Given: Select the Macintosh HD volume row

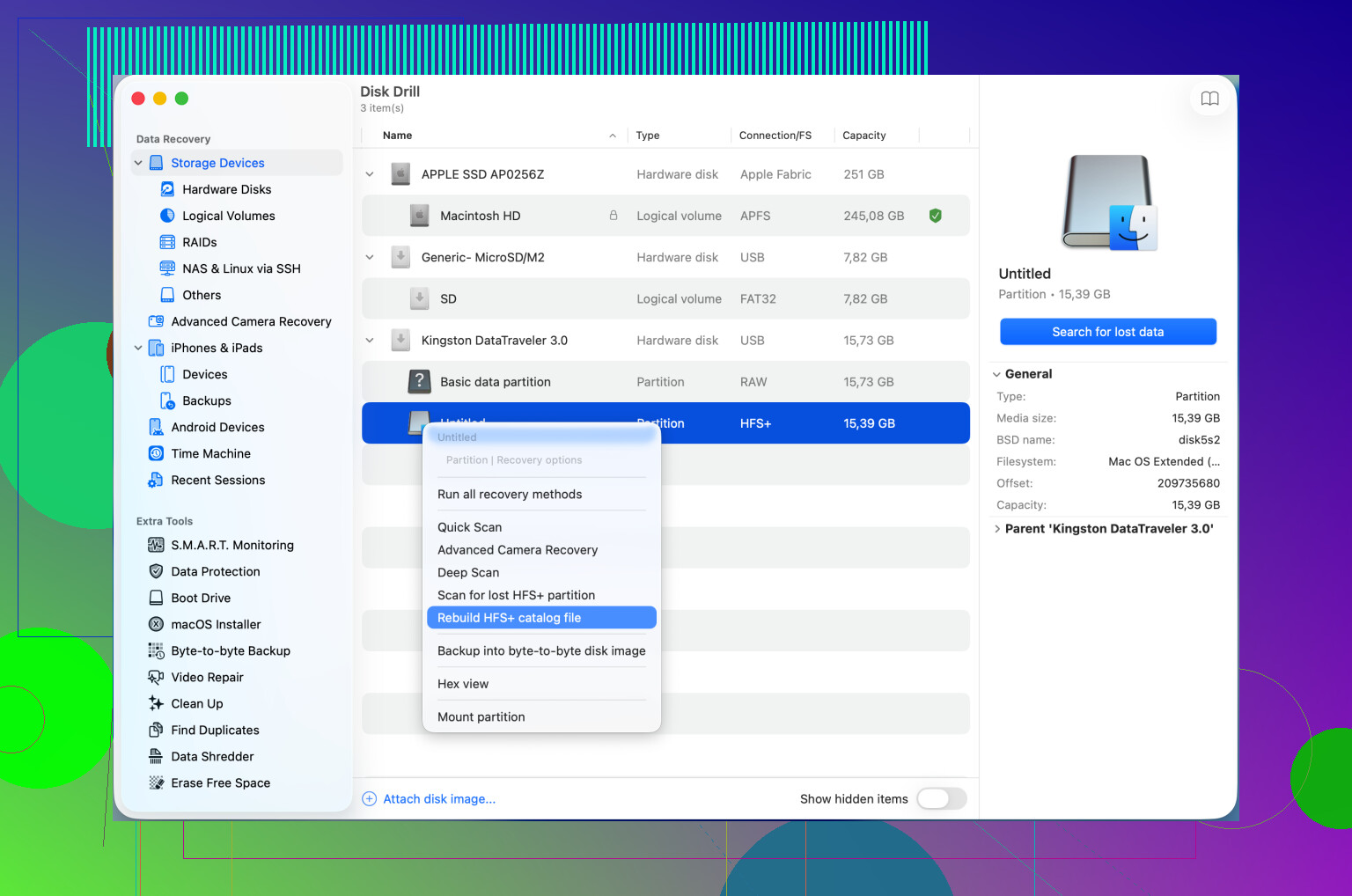Looking at the screenshot, I should [x=665, y=216].
